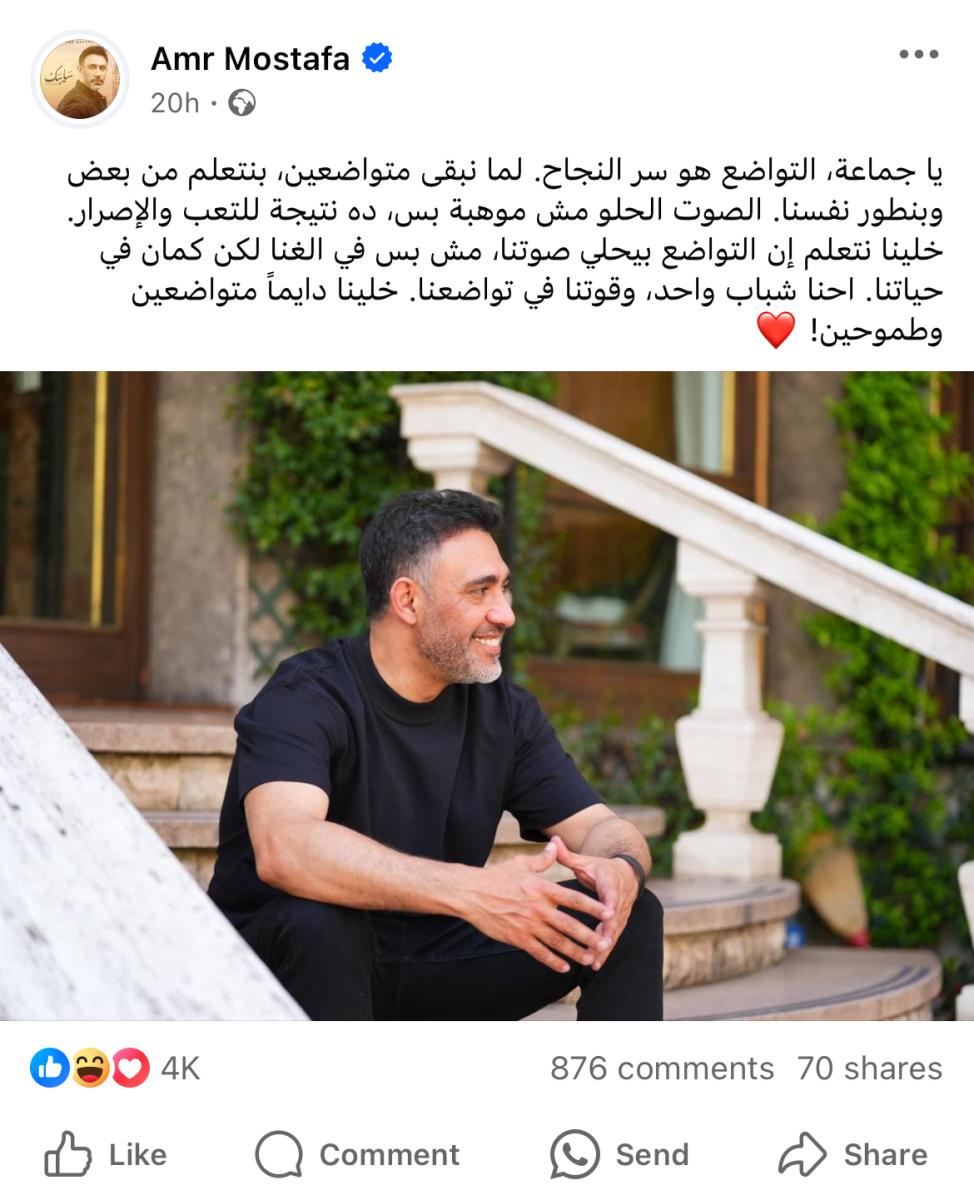Tap the thumbs-up Like icon

67,1155
